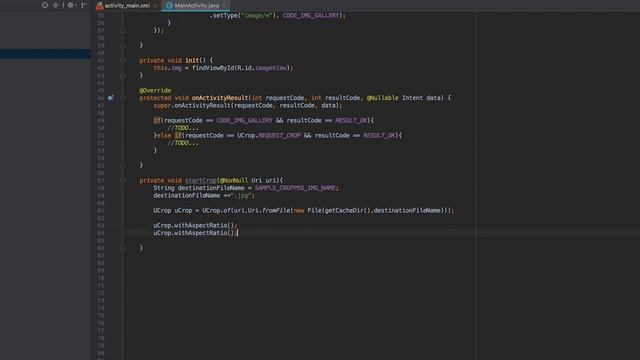Select the MainActivity.java tab
Screen dimensions: 640x360
196,5
